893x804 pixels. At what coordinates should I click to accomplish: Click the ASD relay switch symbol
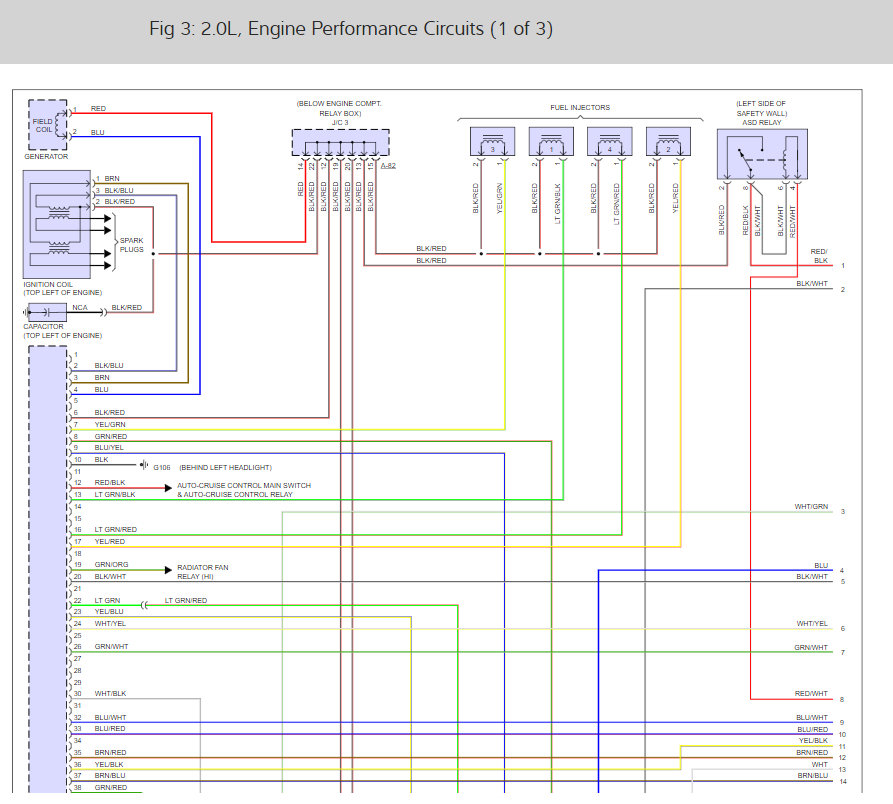coord(762,154)
